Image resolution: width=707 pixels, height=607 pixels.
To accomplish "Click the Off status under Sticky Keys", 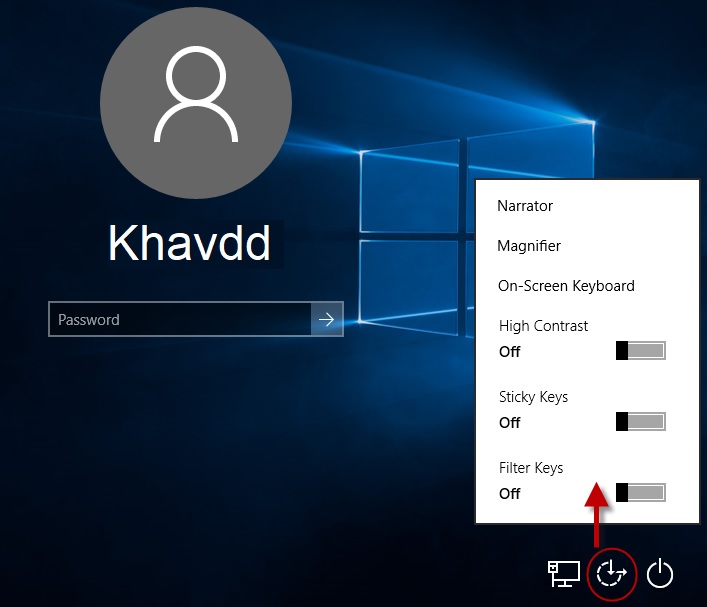I will point(510,423).
